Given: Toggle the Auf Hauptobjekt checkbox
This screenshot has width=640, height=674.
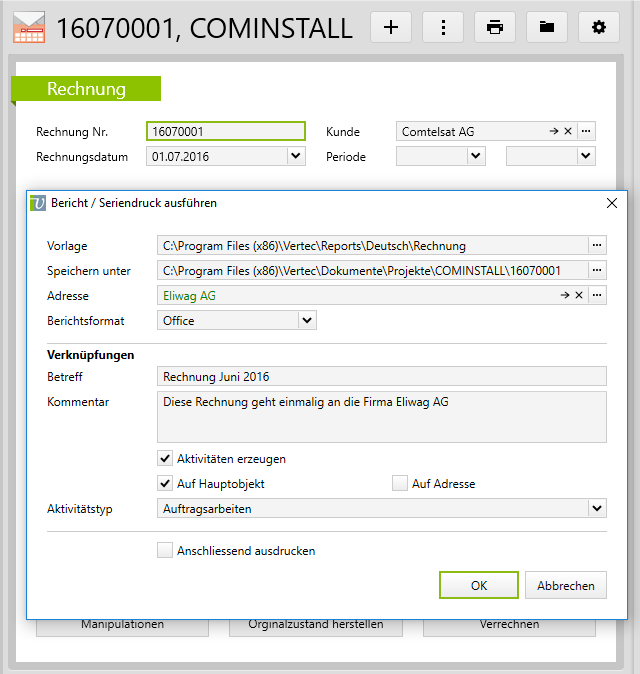Looking at the screenshot, I should 165,484.
